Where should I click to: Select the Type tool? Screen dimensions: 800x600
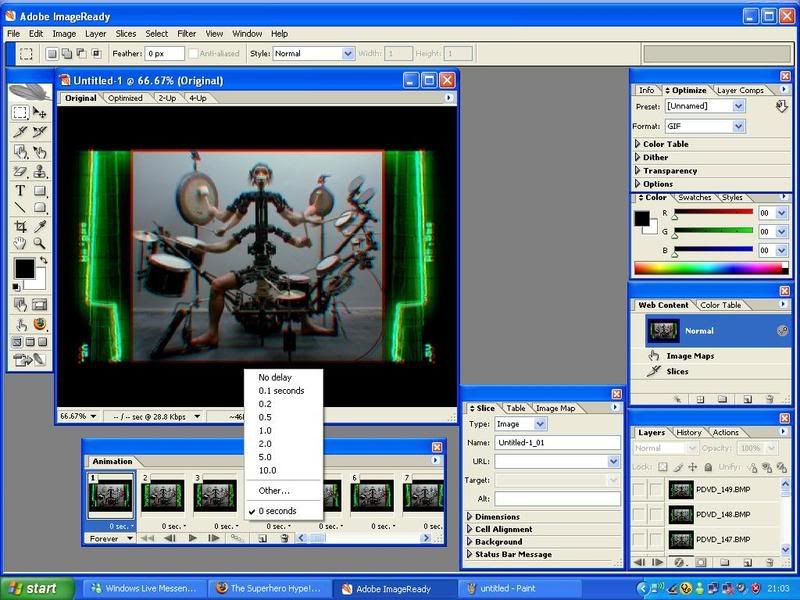(20, 191)
